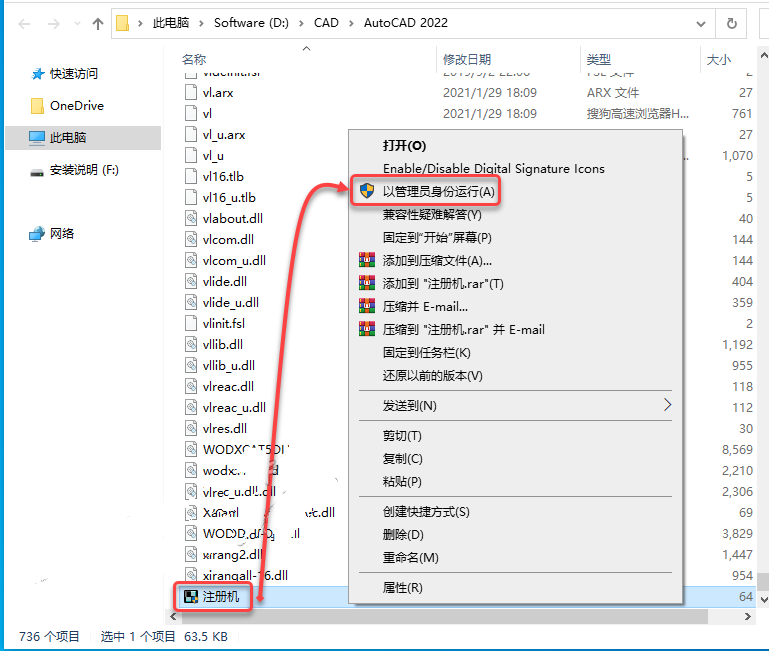Image resolution: width=769 pixels, height=651 pixels.
Task: Open 安装说明 (F:) drive in sidebar
Action: (84, 170)
